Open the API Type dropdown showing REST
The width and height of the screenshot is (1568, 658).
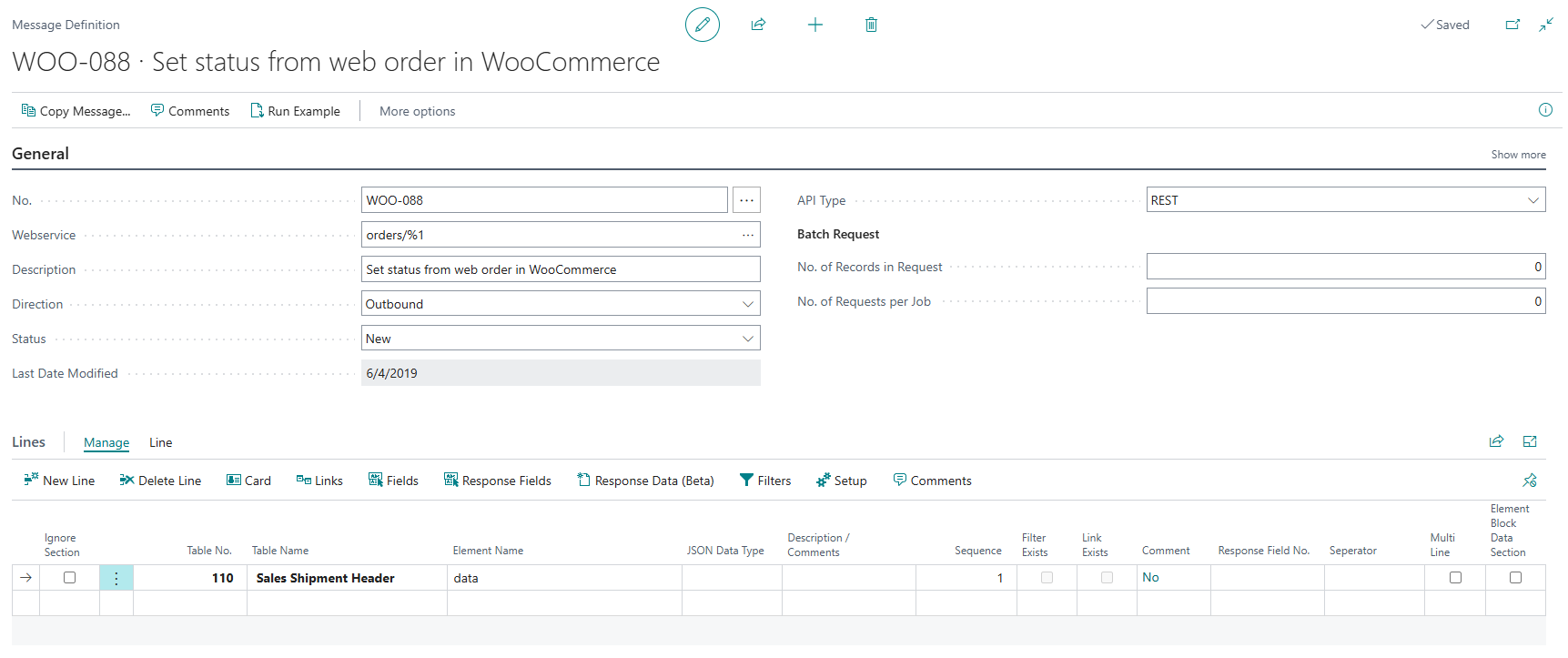coord(1346,200)
